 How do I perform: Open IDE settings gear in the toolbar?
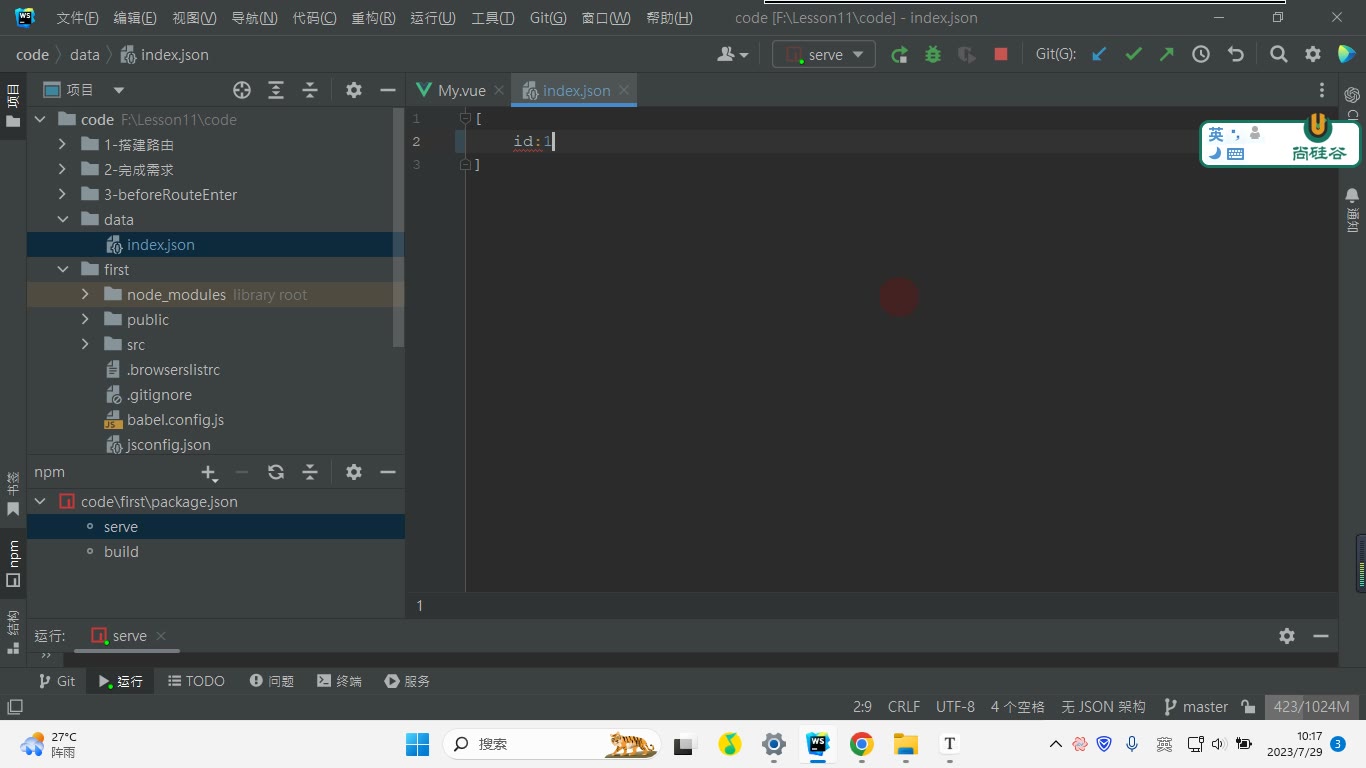coord(1313,55)
